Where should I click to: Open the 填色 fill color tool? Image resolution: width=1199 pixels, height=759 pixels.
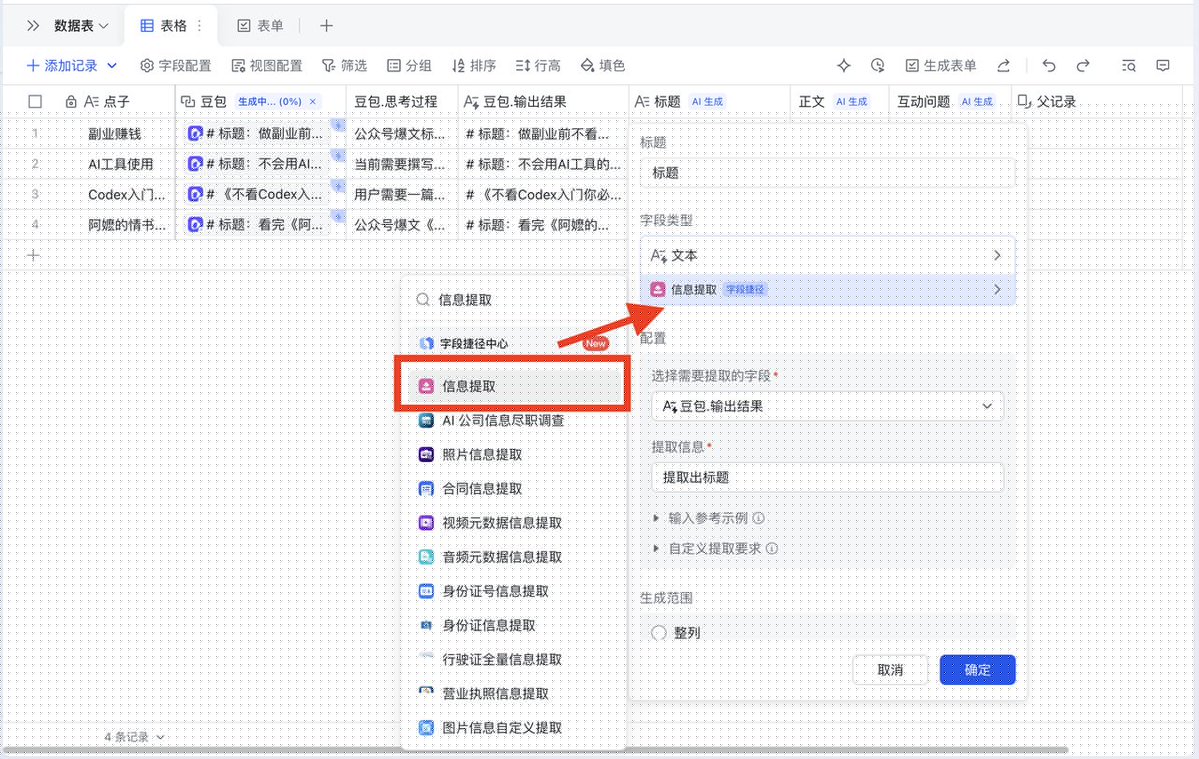603,66
